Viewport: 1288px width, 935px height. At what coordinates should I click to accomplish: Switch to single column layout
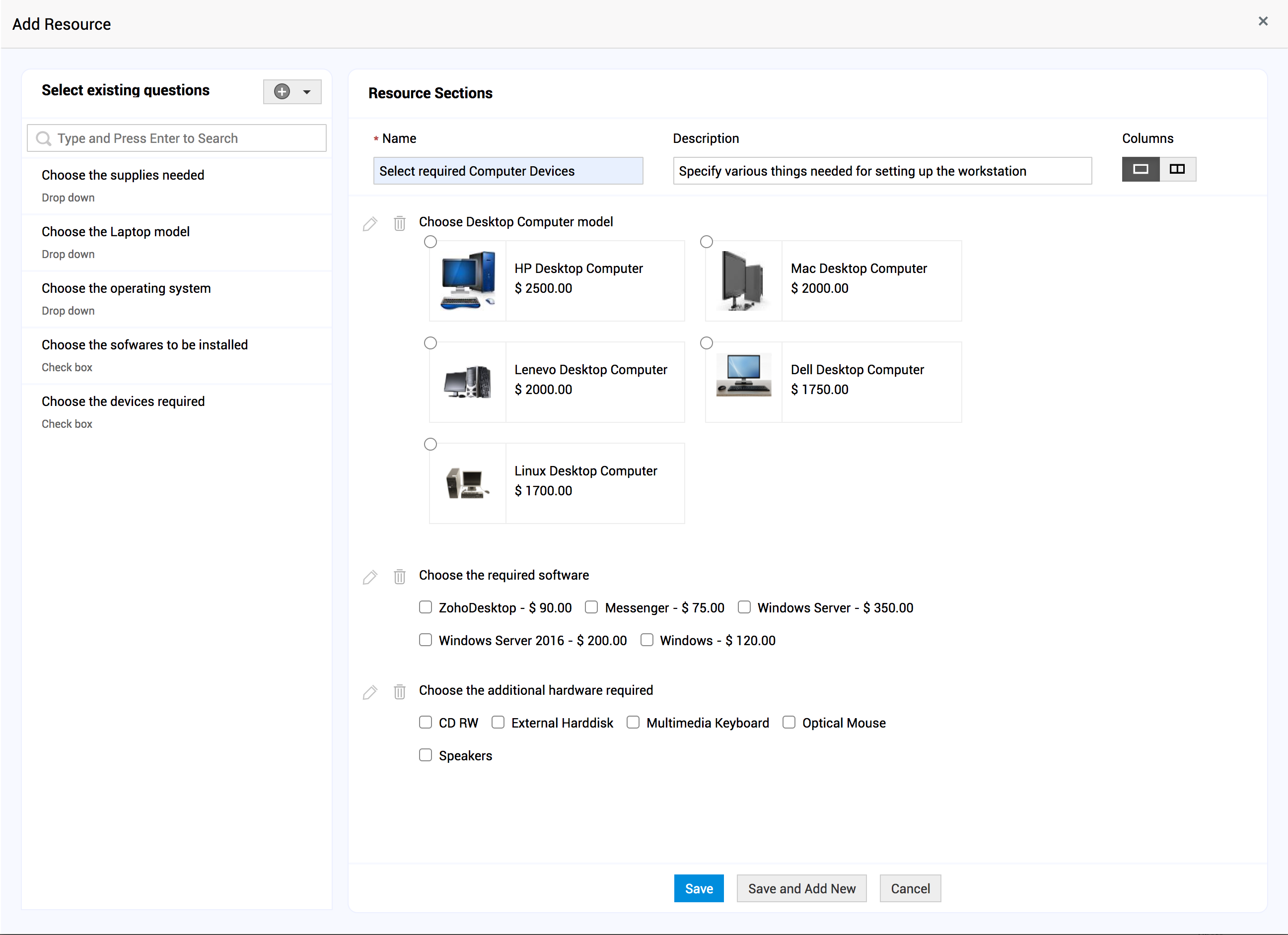1141,169
